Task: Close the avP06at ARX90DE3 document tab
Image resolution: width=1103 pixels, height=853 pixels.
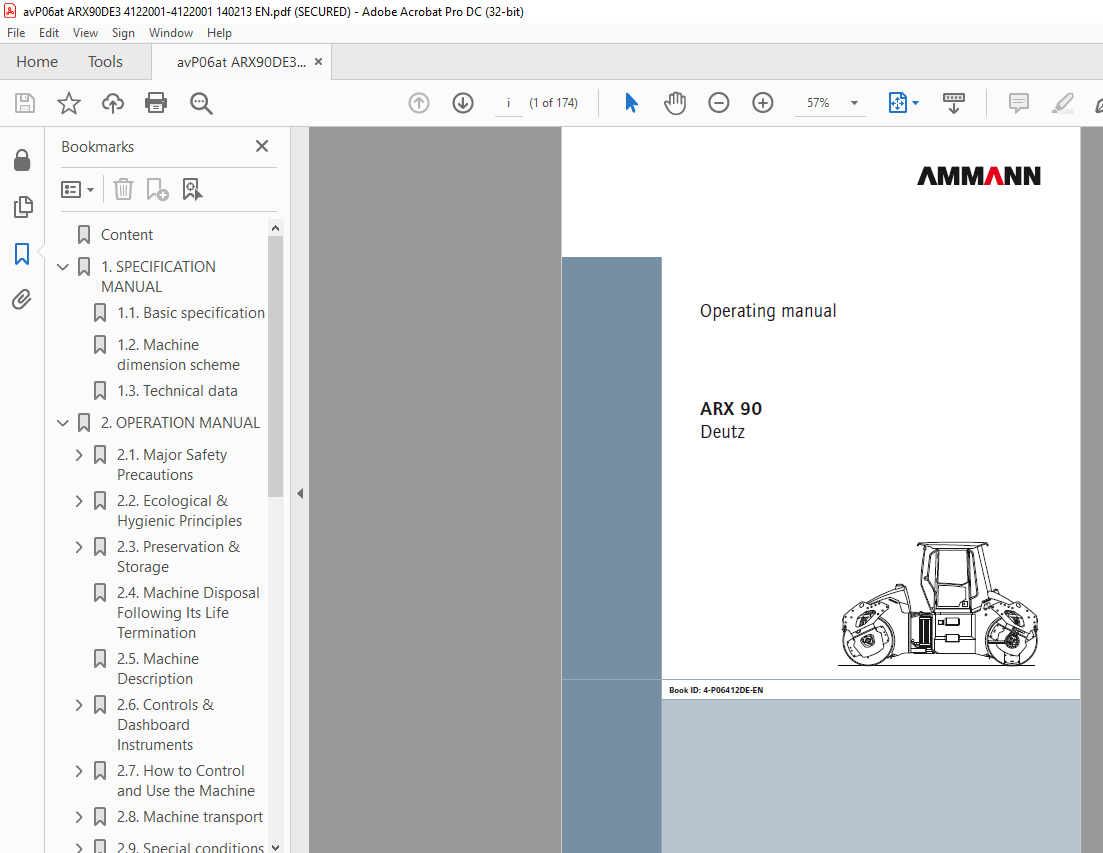Action: [318, 62]
